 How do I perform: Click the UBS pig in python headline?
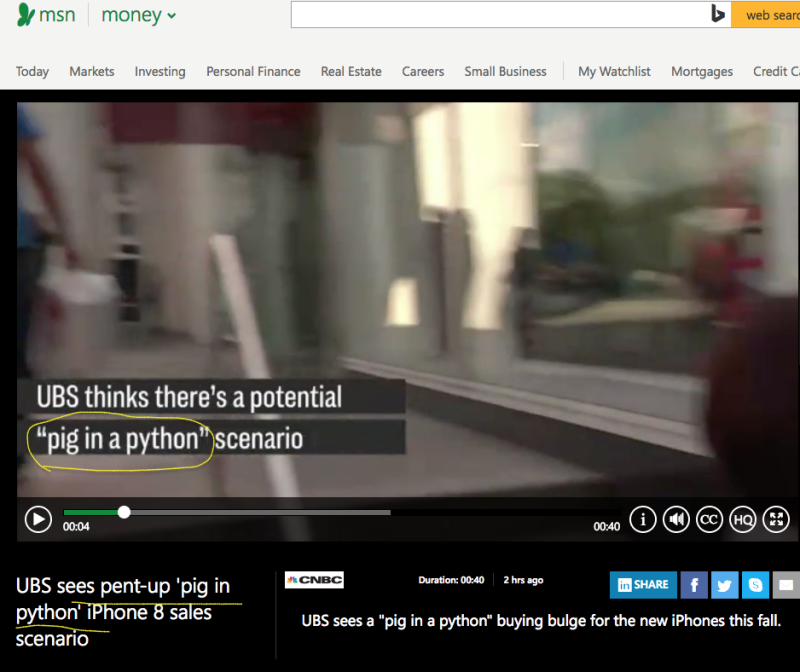tap(122, 612)
